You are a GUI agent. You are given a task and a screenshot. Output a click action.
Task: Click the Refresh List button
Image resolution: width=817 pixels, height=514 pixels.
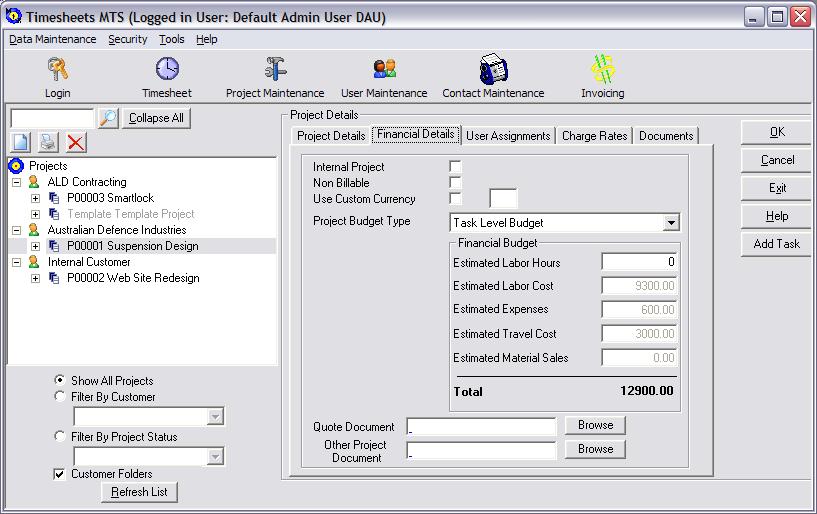139,492
